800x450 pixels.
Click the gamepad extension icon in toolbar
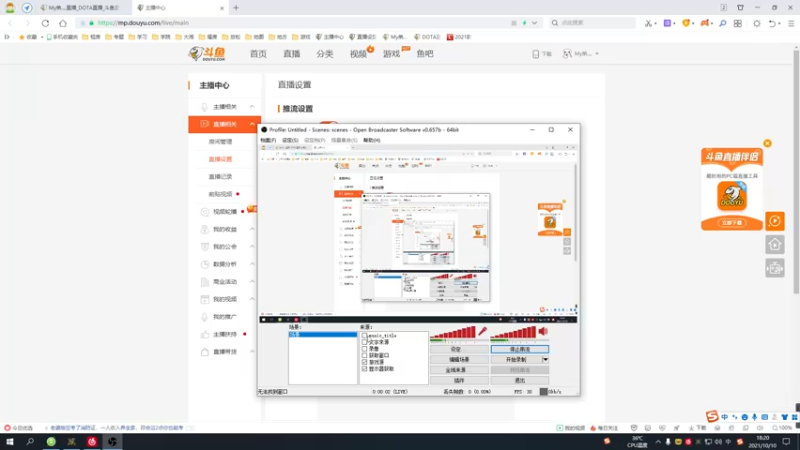tap(705, 23)
